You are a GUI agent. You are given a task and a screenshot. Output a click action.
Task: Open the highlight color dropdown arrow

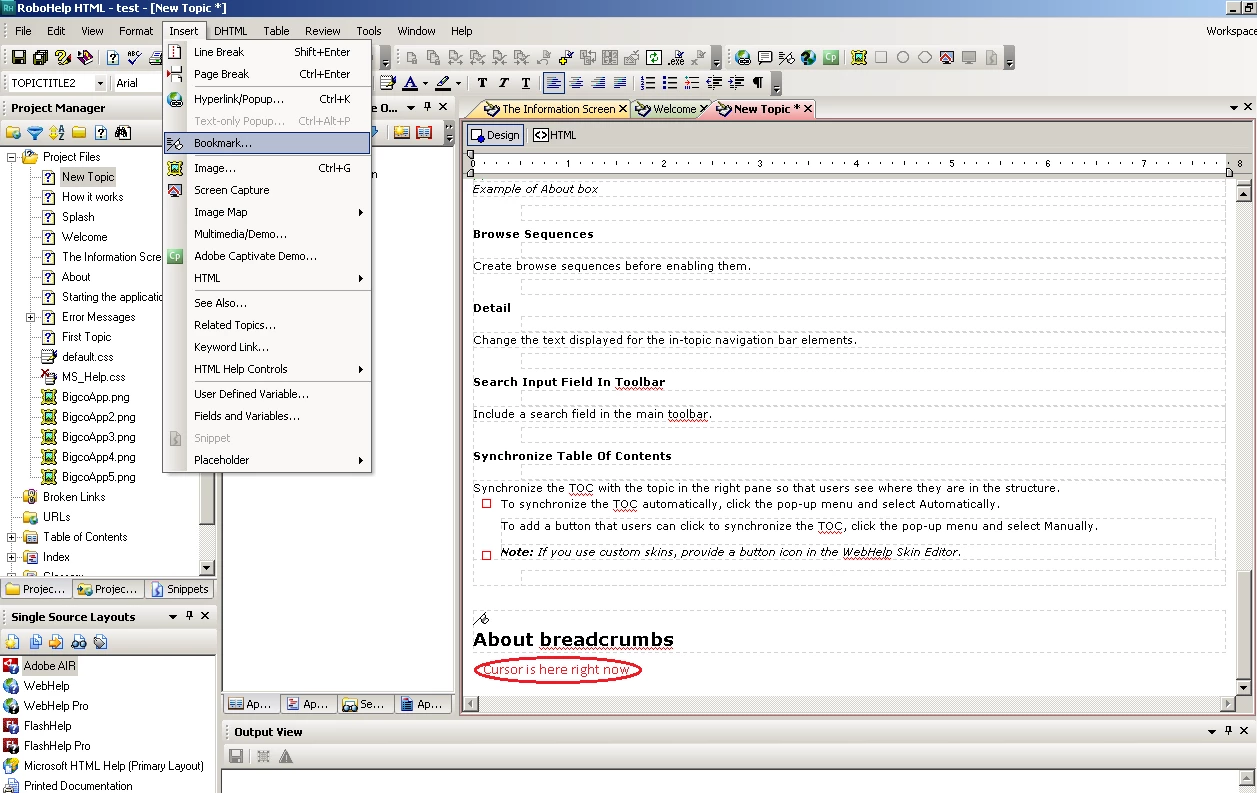459,83
